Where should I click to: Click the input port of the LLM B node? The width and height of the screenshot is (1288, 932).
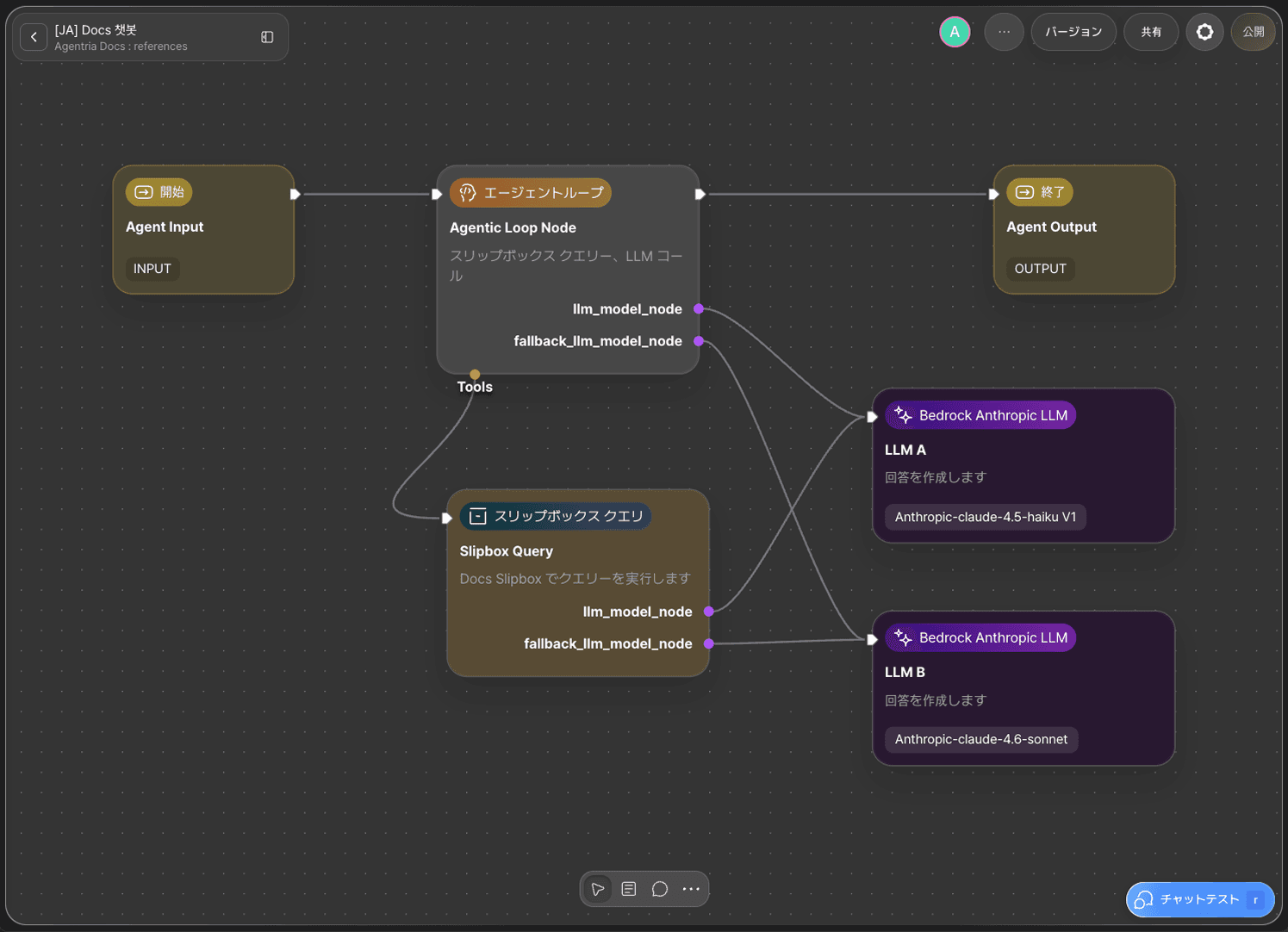[x=872, y=639]
